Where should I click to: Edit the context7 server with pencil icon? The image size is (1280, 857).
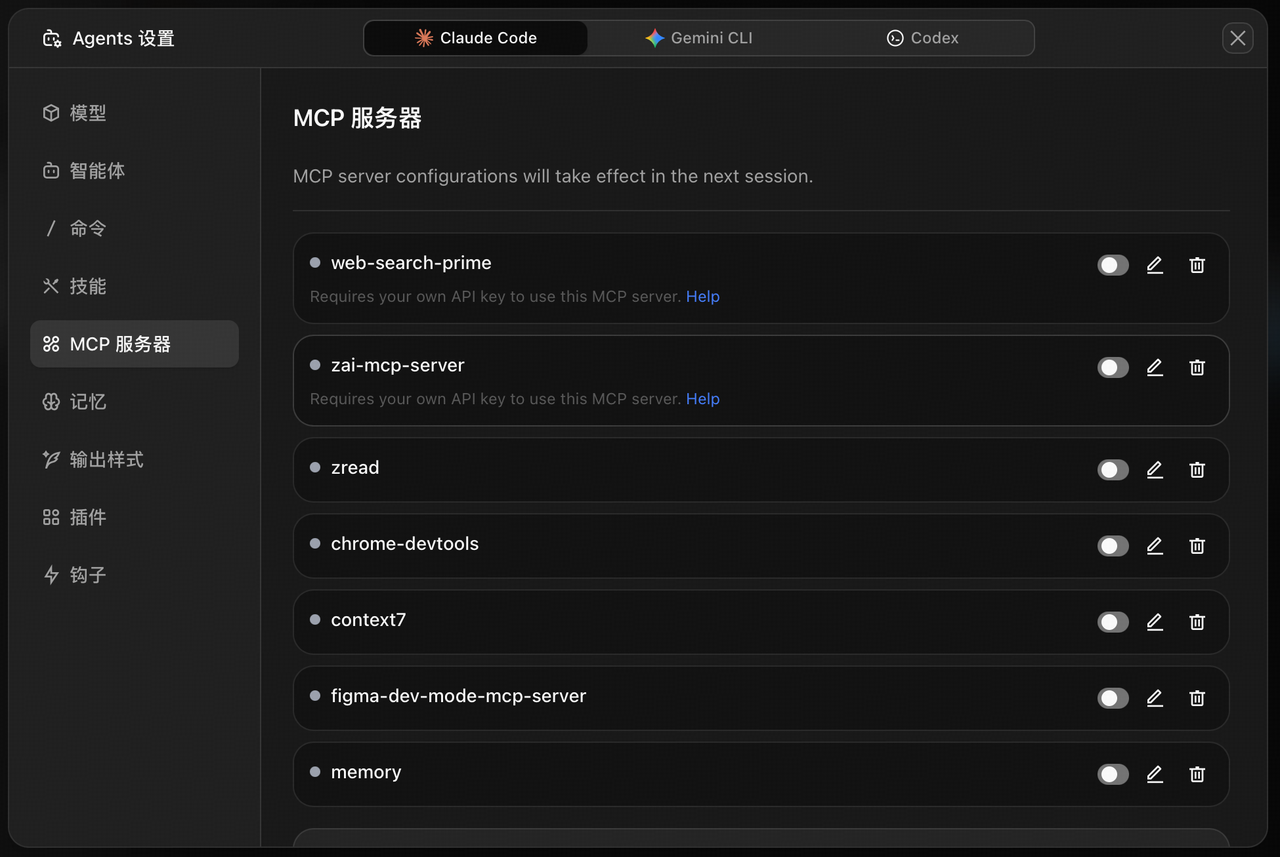coord(1155,622)
